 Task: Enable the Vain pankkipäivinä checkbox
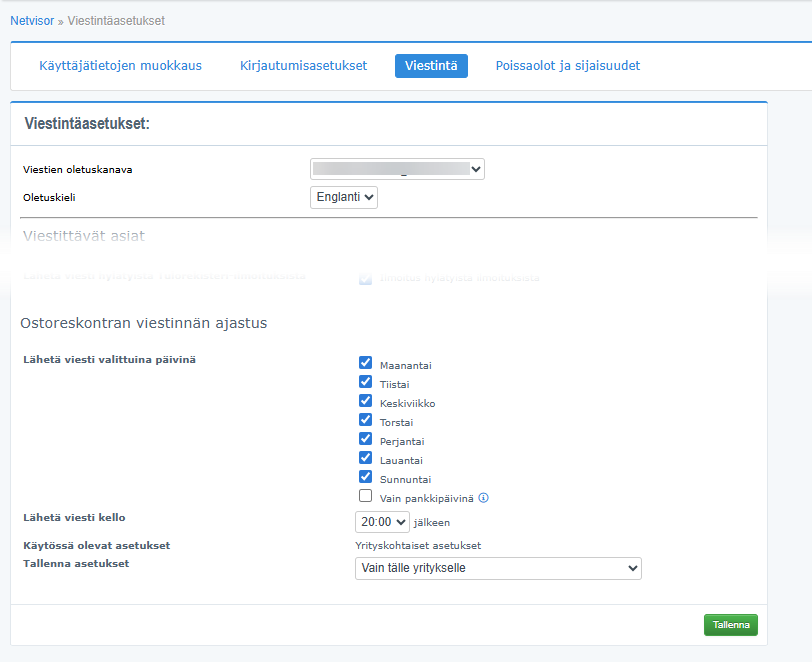pyautogui.click(x=366, y=496)
